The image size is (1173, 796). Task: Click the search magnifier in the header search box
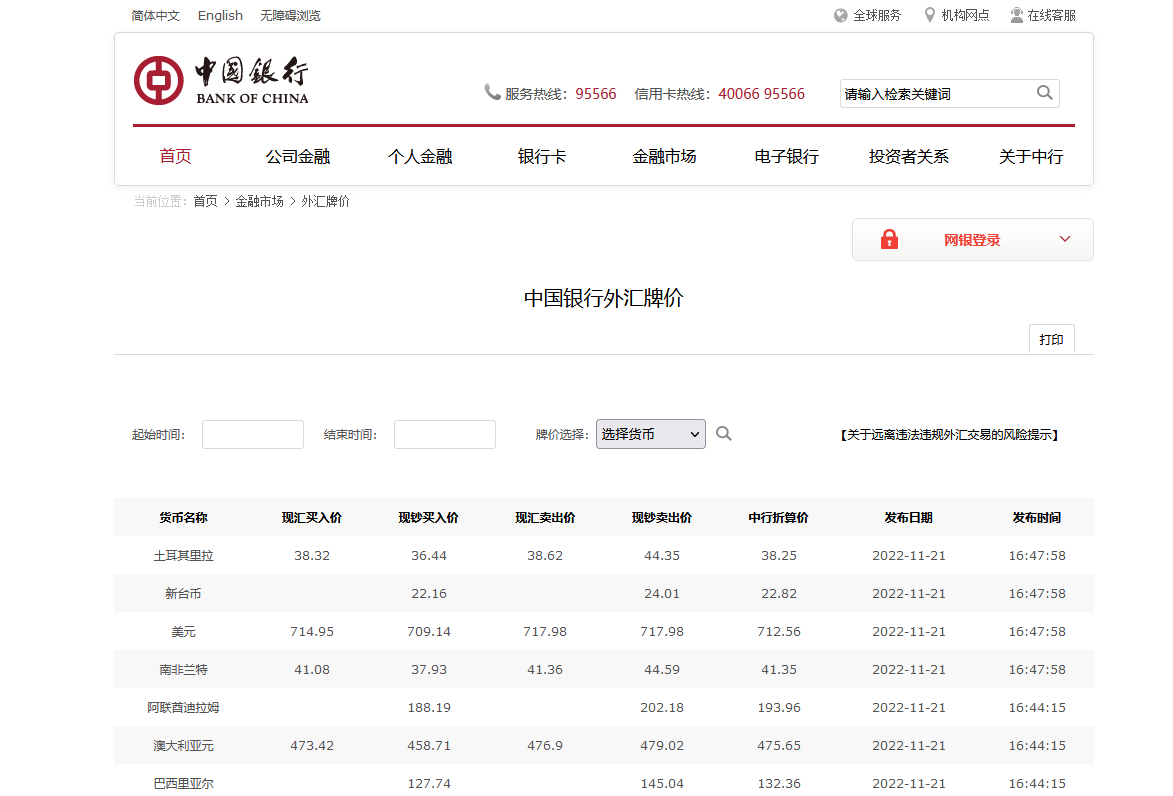click(1044, 93)
